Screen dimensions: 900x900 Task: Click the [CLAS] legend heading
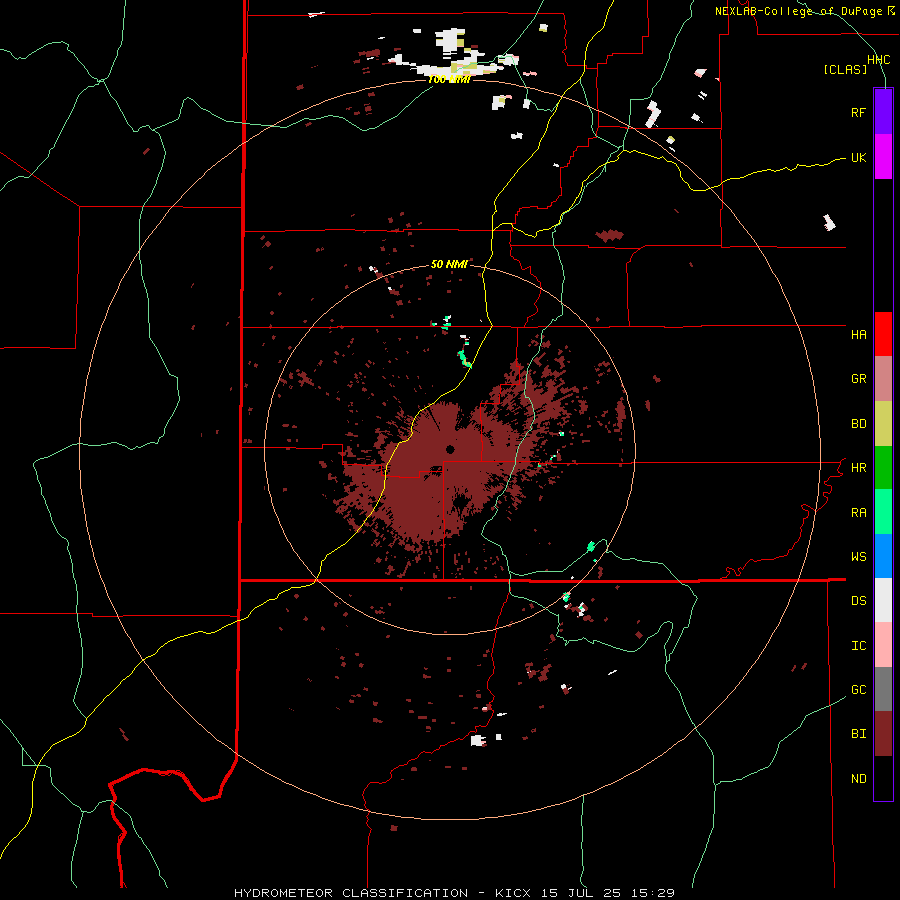click(845, 70)
